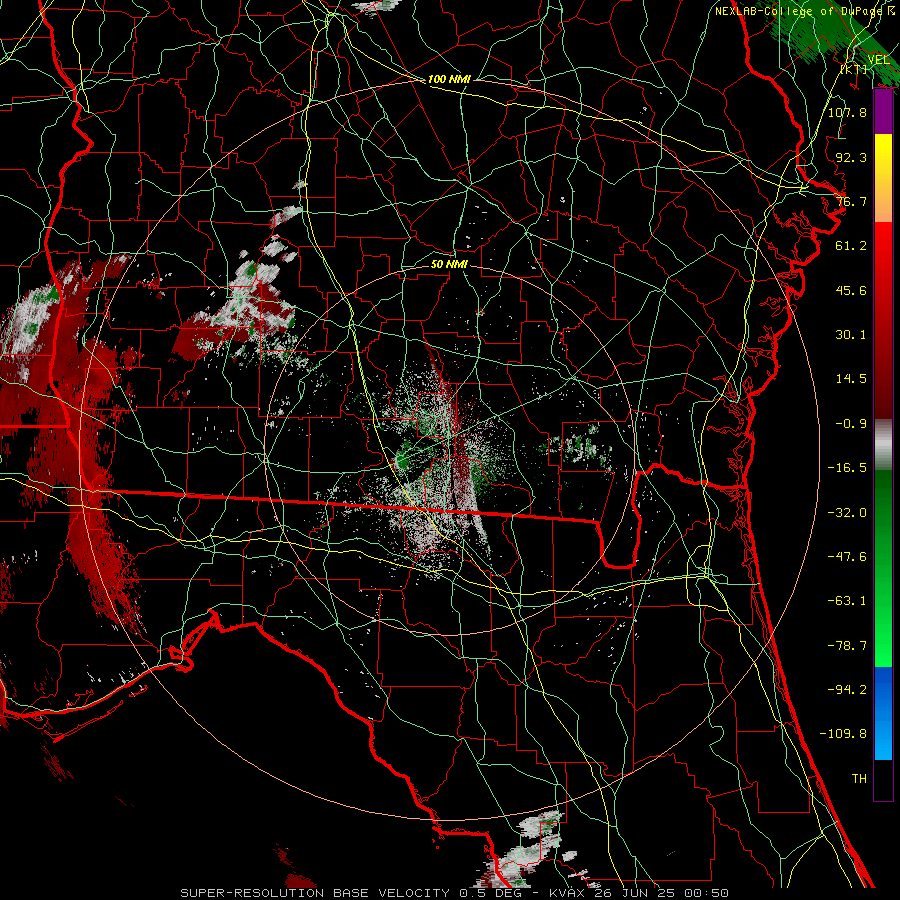Select the -94.2 value on velocity scale
The image size is (900, 900).
(x=847, y=690)
